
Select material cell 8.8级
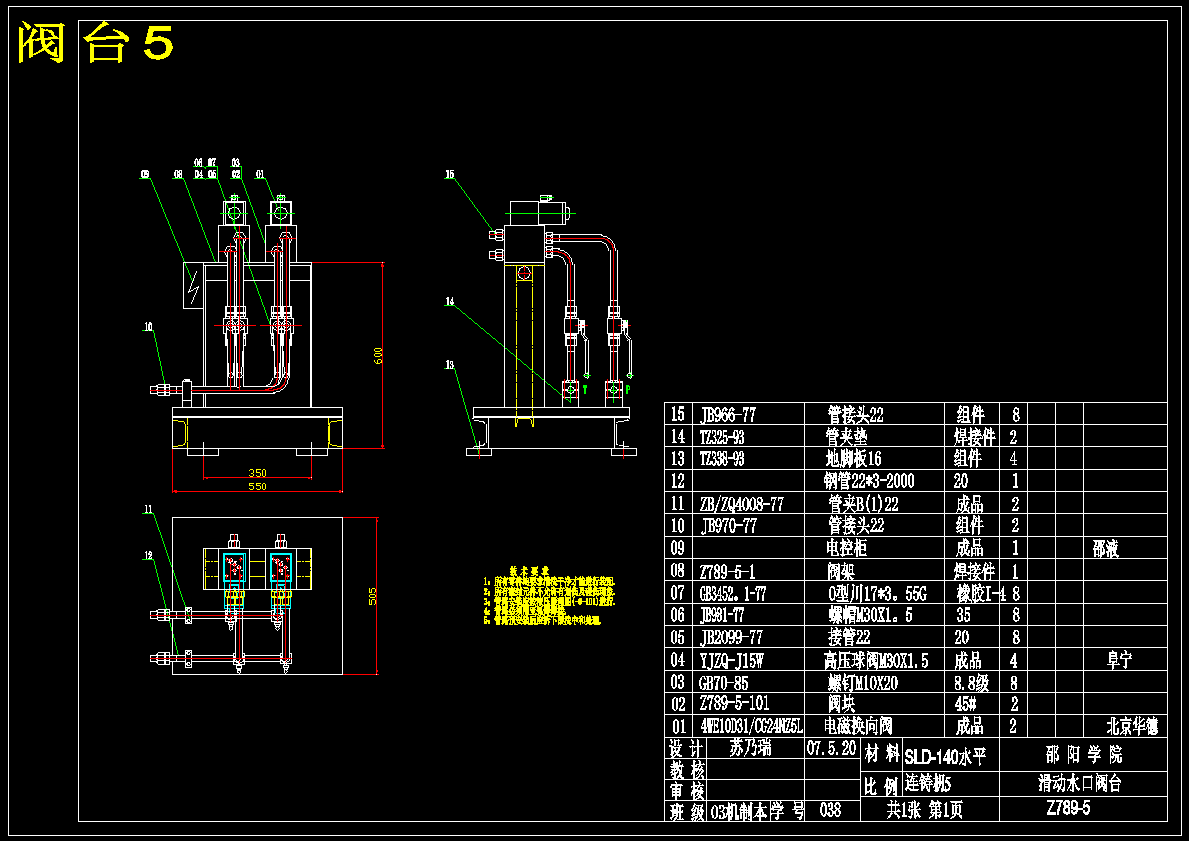[971, 683]
